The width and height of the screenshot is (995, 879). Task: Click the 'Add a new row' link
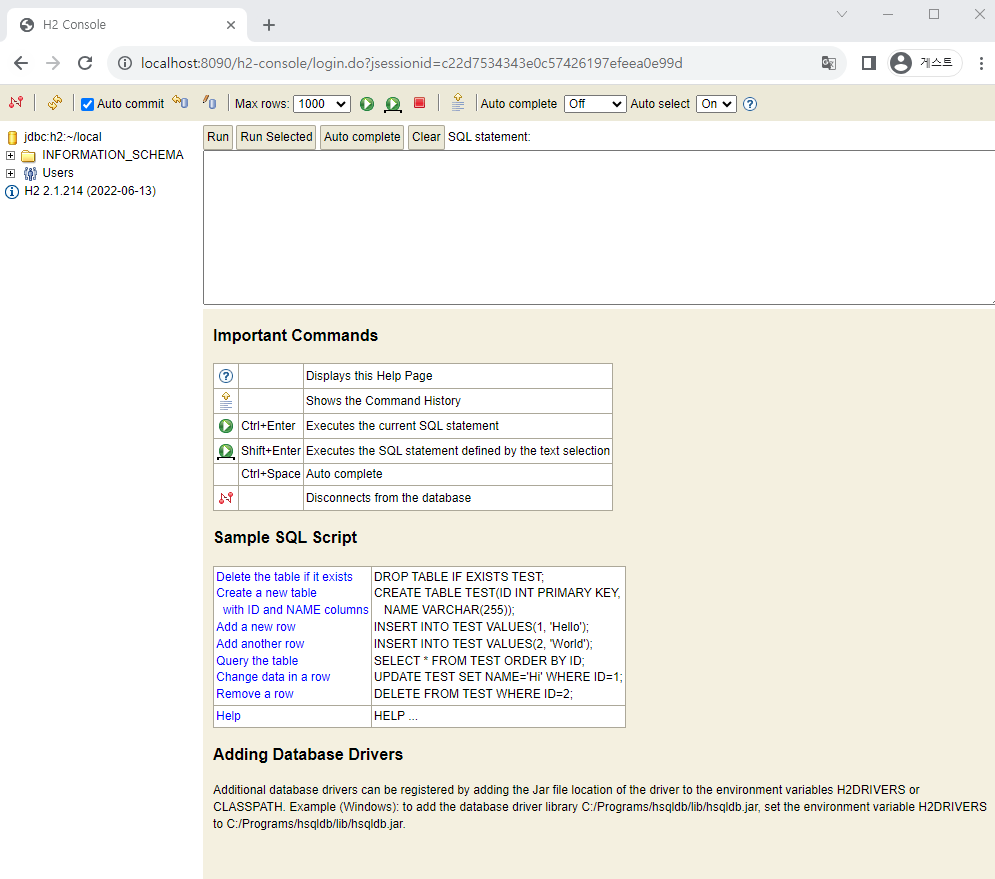[256, 627]
